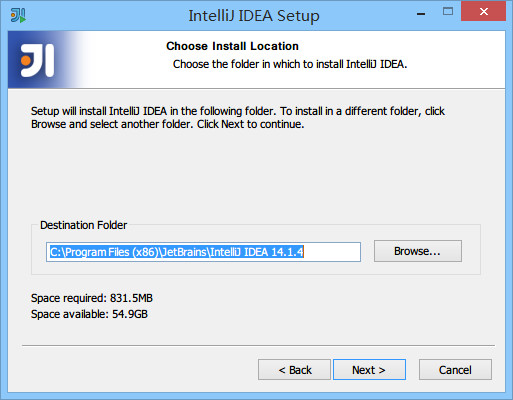The image size is (513, 400).
Task: Go to previous step with Back button
Action: tap(294, 370)
